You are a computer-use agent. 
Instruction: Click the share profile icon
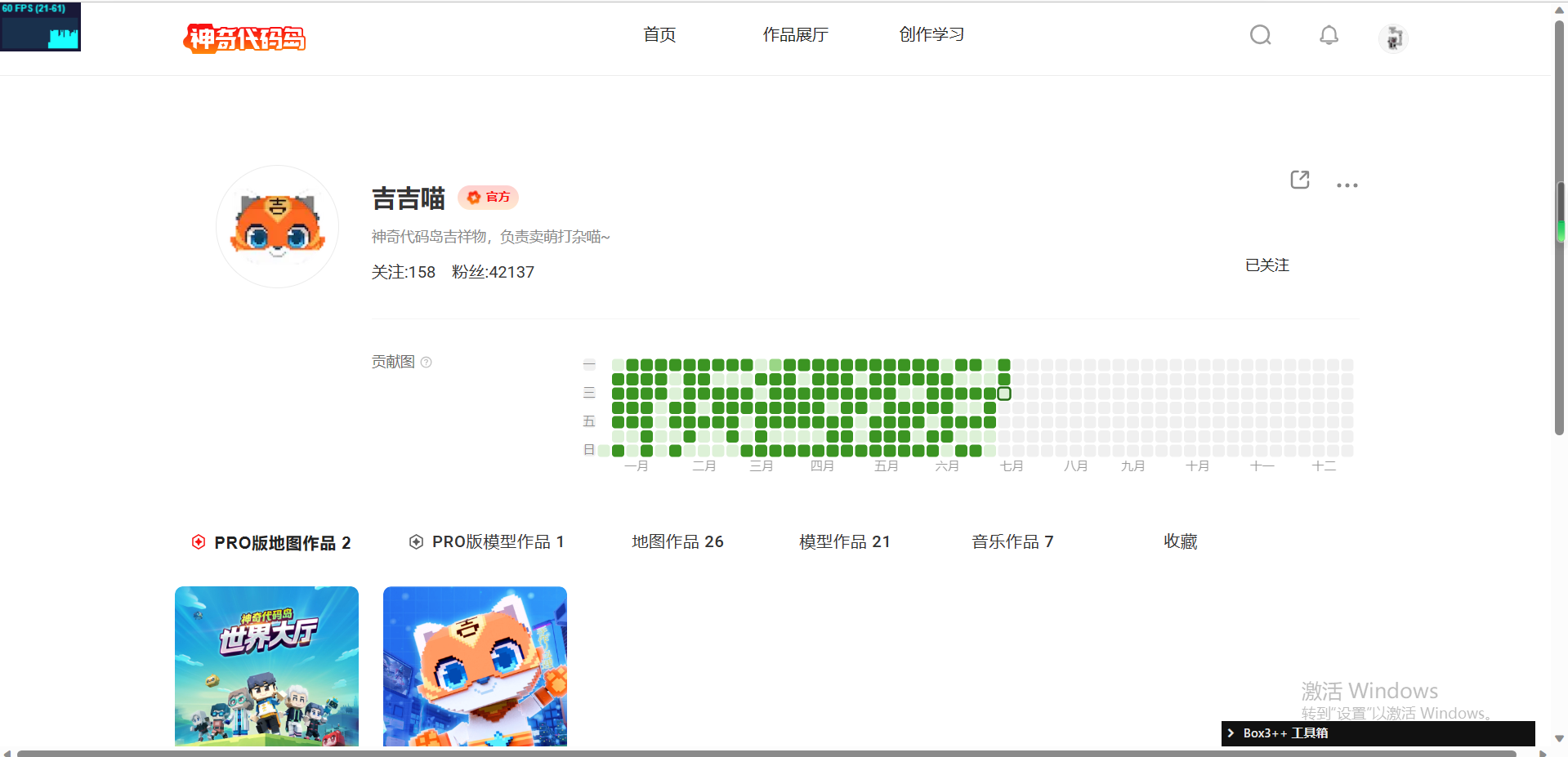pos(1300,180)
